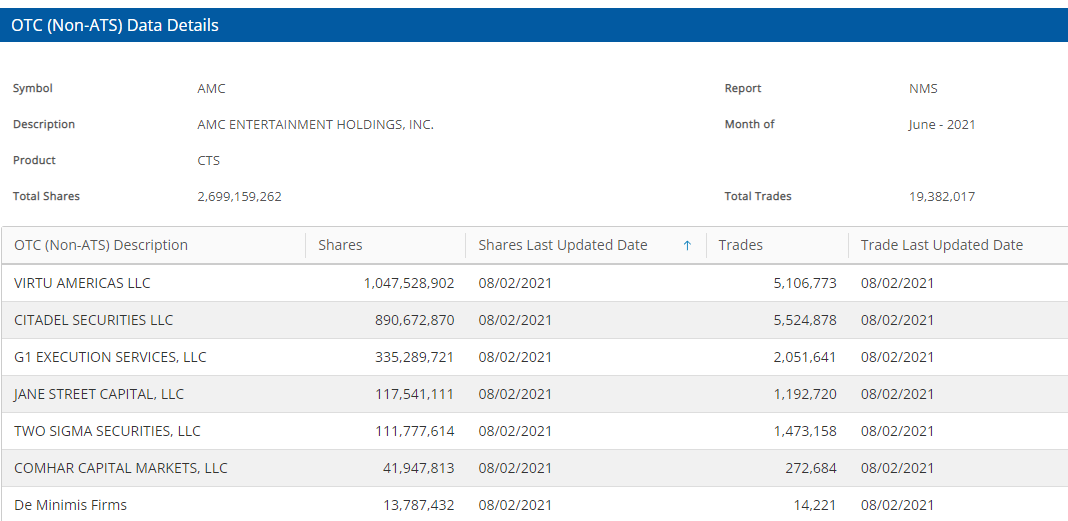
Task: Click shares value 1,047,528,902
Action: (409, 283)
